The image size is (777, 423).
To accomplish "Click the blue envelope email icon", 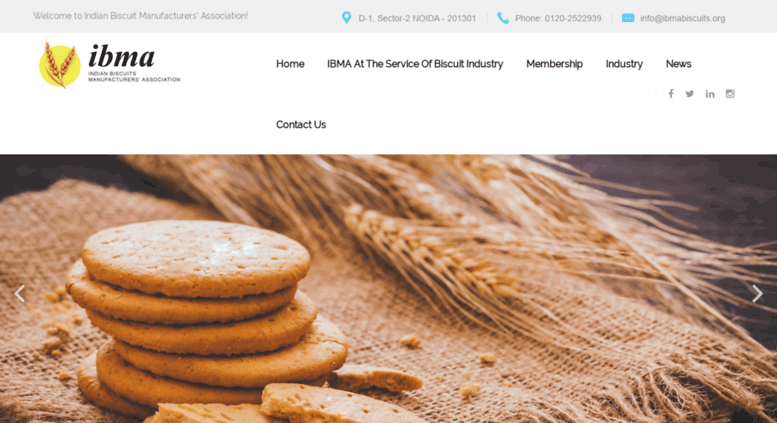I will click(x=628, y=18).
